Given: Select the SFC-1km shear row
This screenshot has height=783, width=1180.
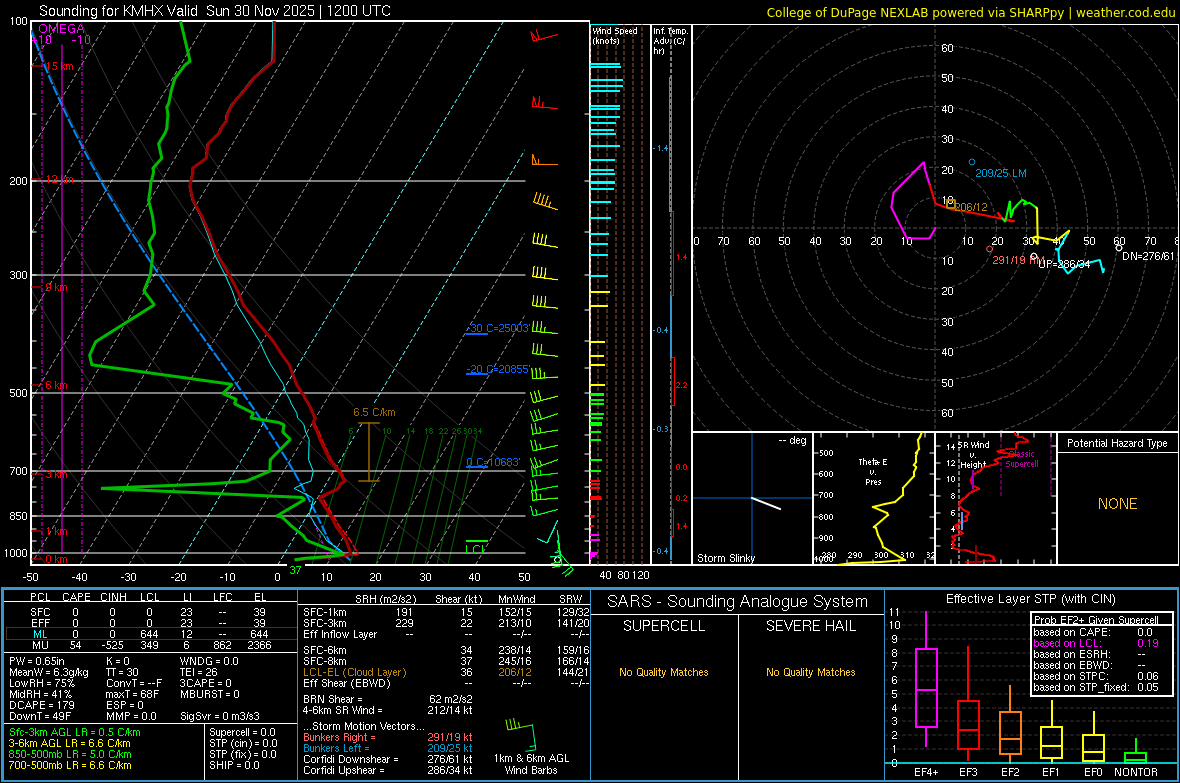Looking at the screenshot, I should [446, 612].
